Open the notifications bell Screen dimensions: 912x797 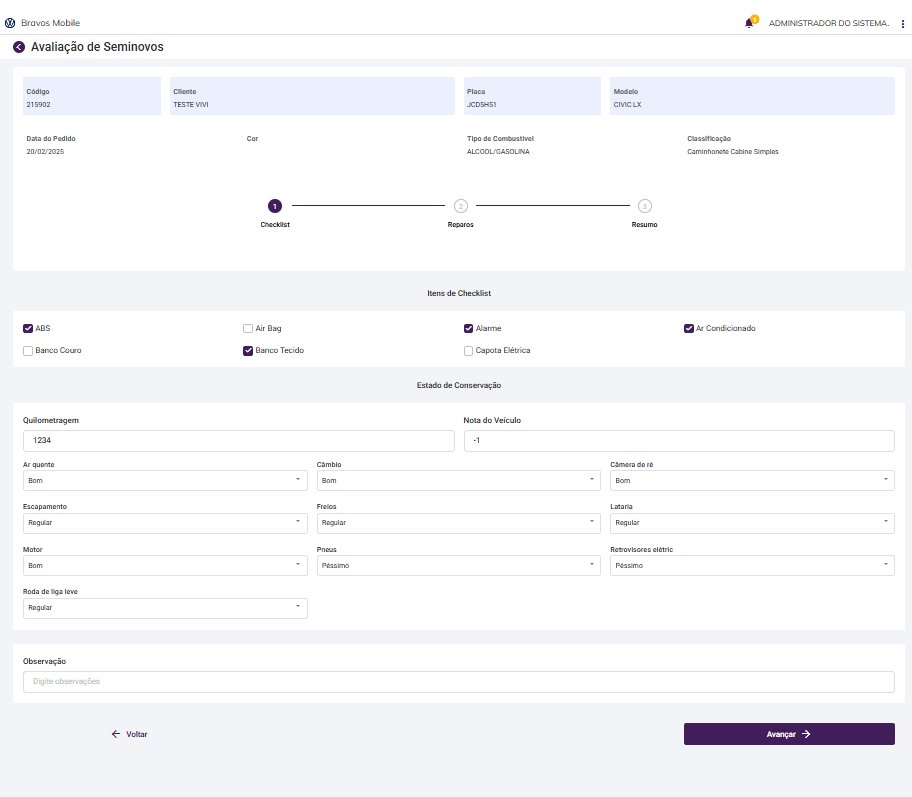(x=749, y=23)
